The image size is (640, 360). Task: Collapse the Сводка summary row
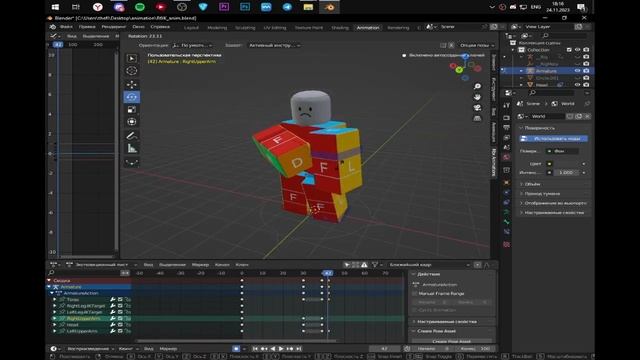pyautogui.click(x=49, y=280)
